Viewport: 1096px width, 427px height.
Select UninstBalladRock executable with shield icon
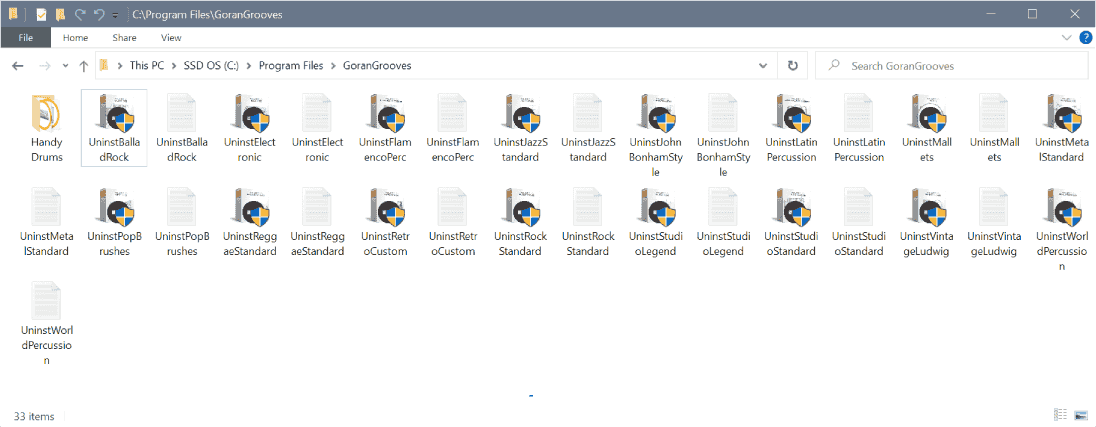coord(114,128)
